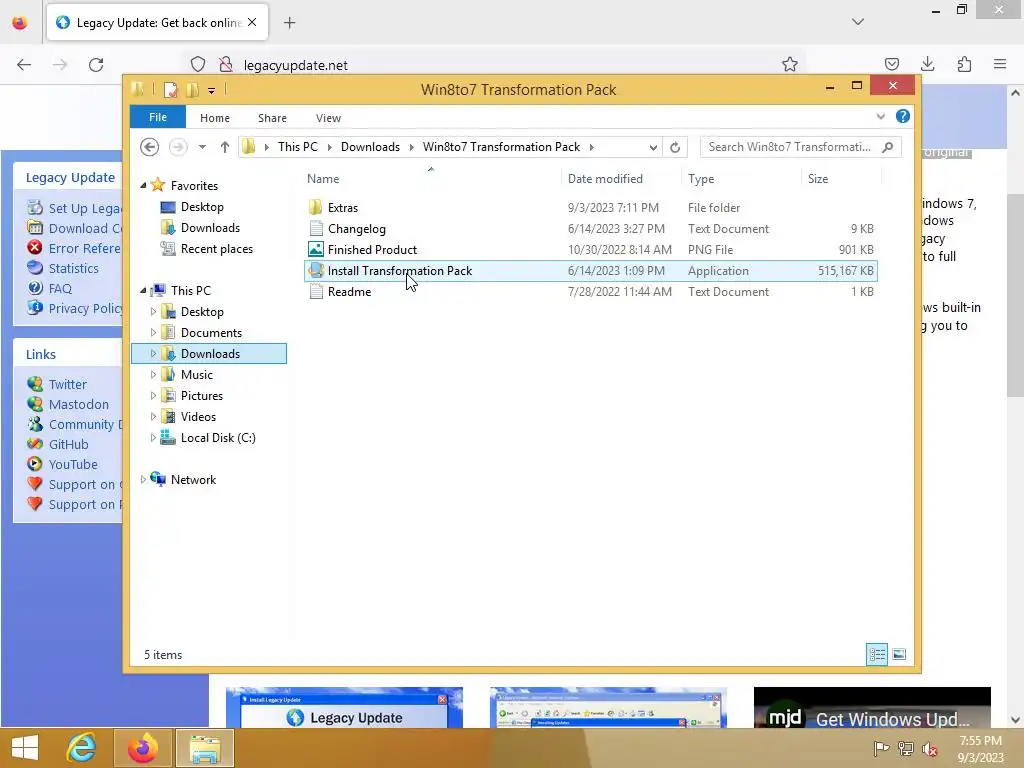Collapse the This PC tree group
The width and height of the screenshot is (1024, 768).
(x=144, y=290)
